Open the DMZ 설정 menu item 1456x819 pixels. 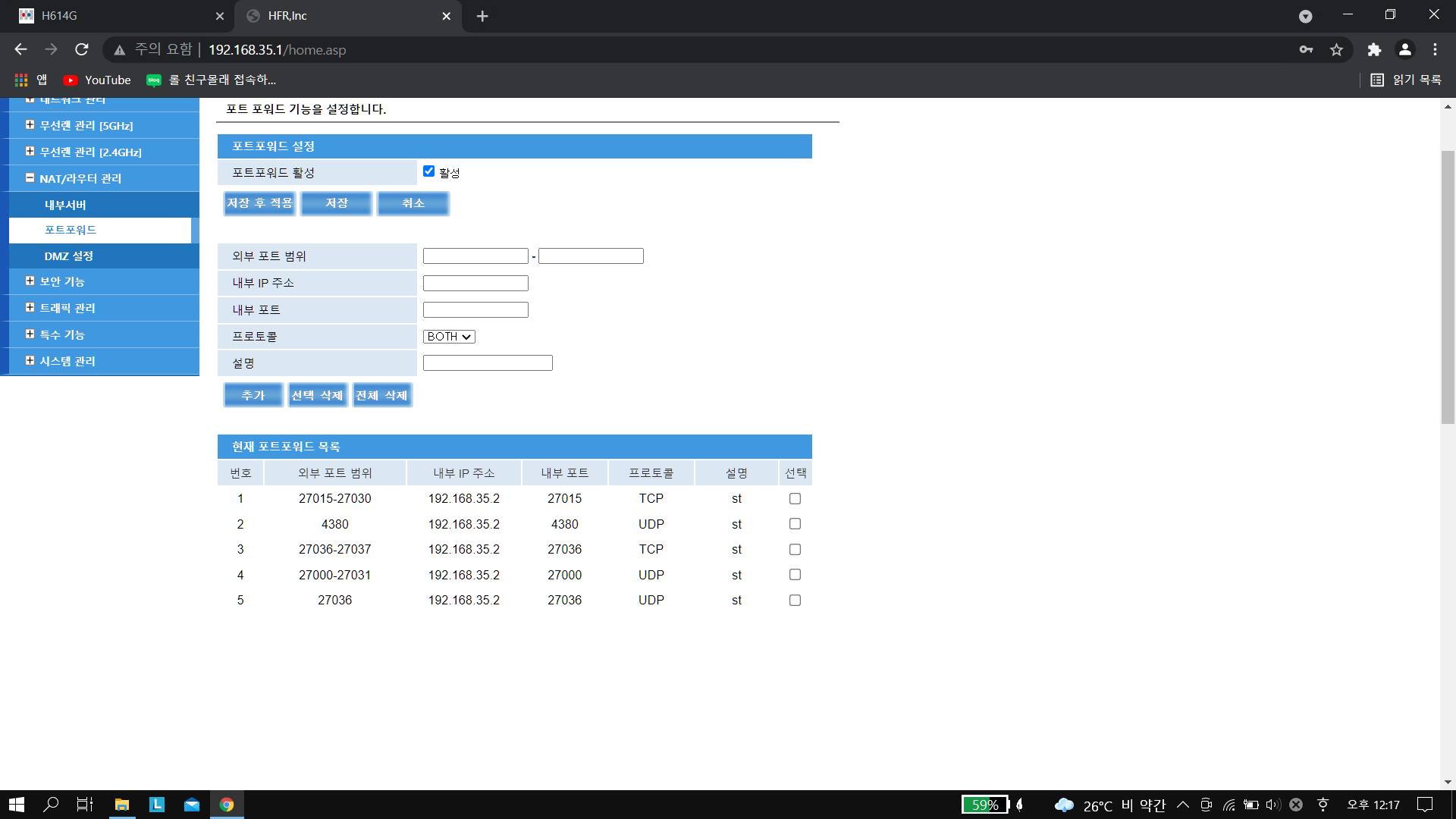pos(68,256)
